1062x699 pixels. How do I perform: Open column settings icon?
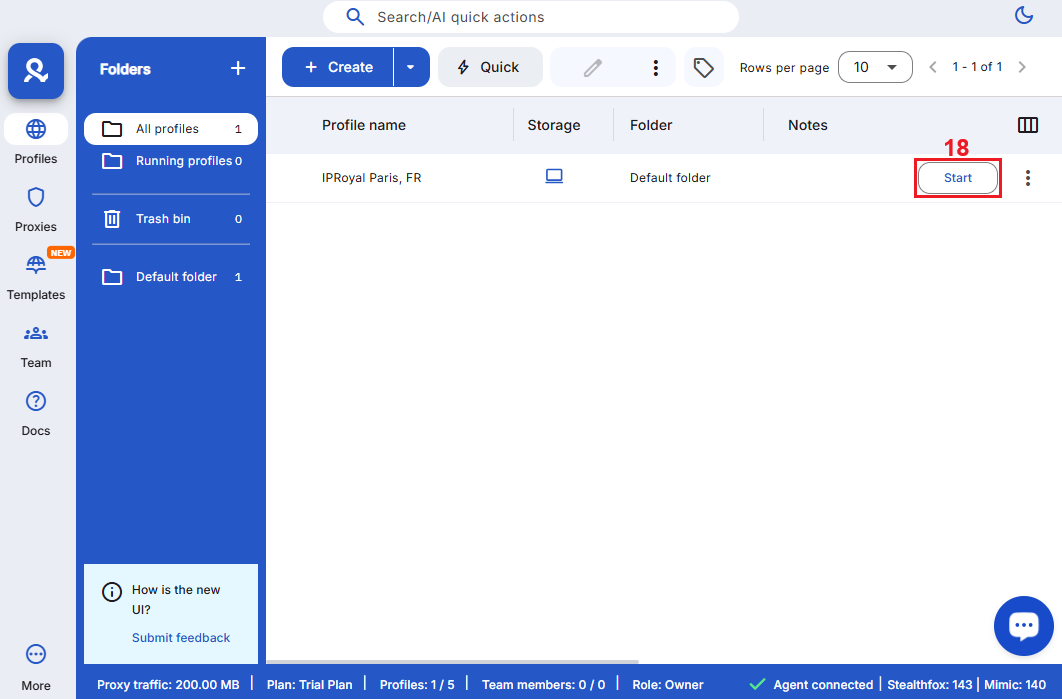pos(1027,125)
